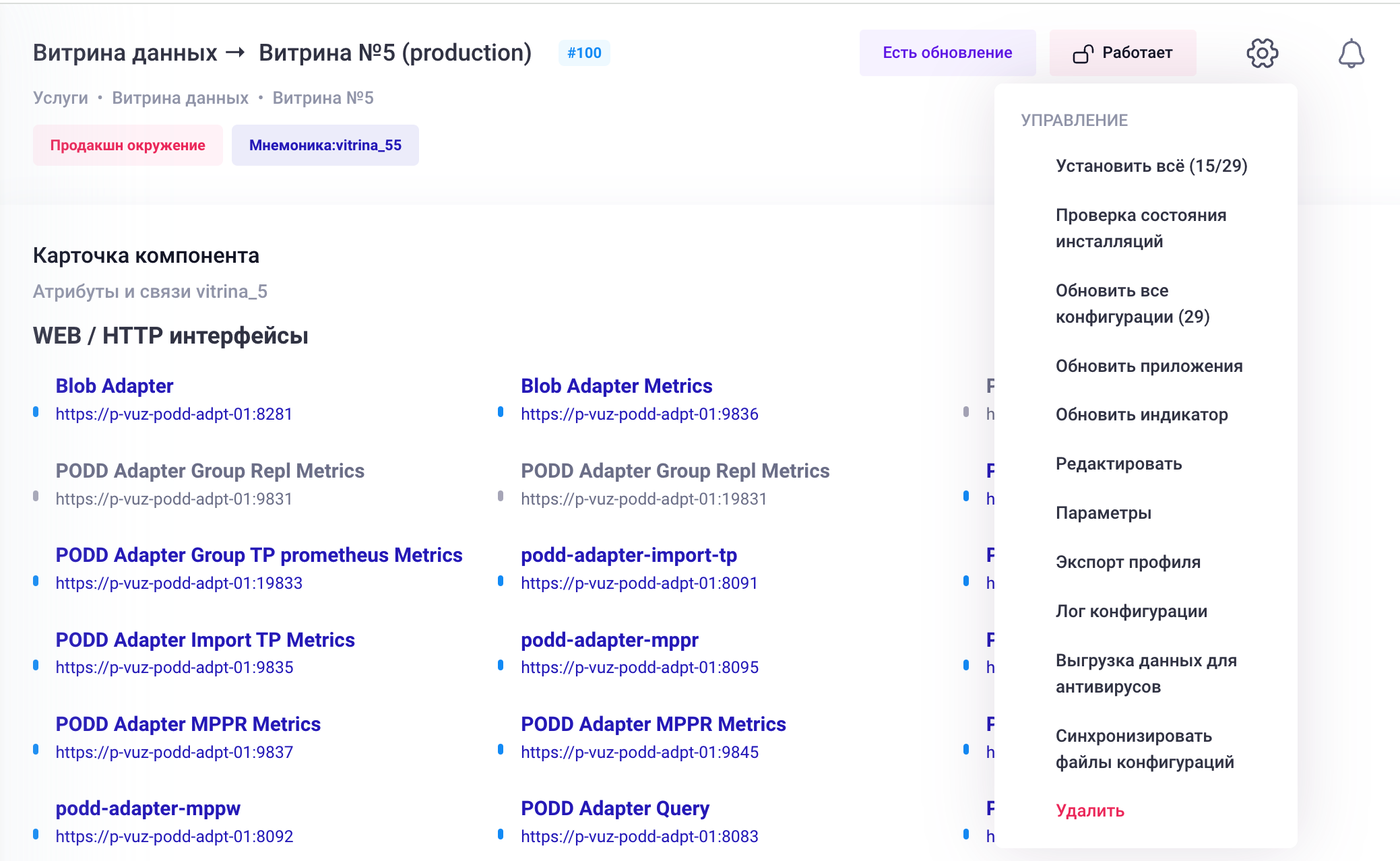This screenshot has width=1400, height=861.
Task: Toggle the indicator next to Blob Adapter Metrics URL
Action: [x=501, y=413]
